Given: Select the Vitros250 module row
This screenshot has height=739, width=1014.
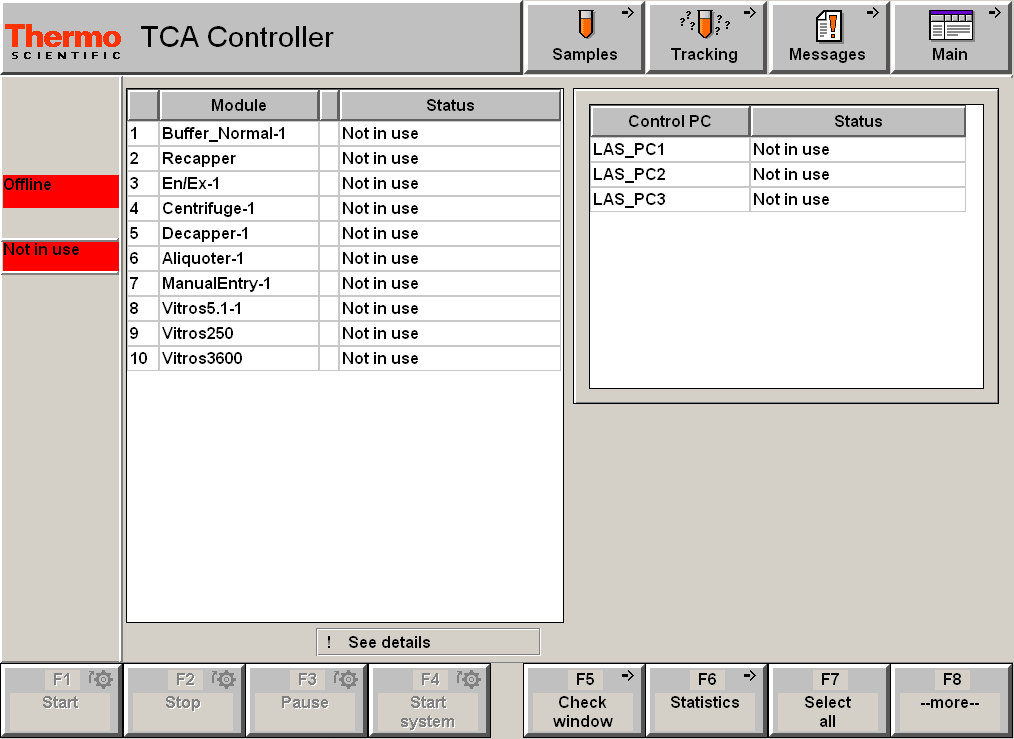Looking at the screenshot, I should pos(344,334).
